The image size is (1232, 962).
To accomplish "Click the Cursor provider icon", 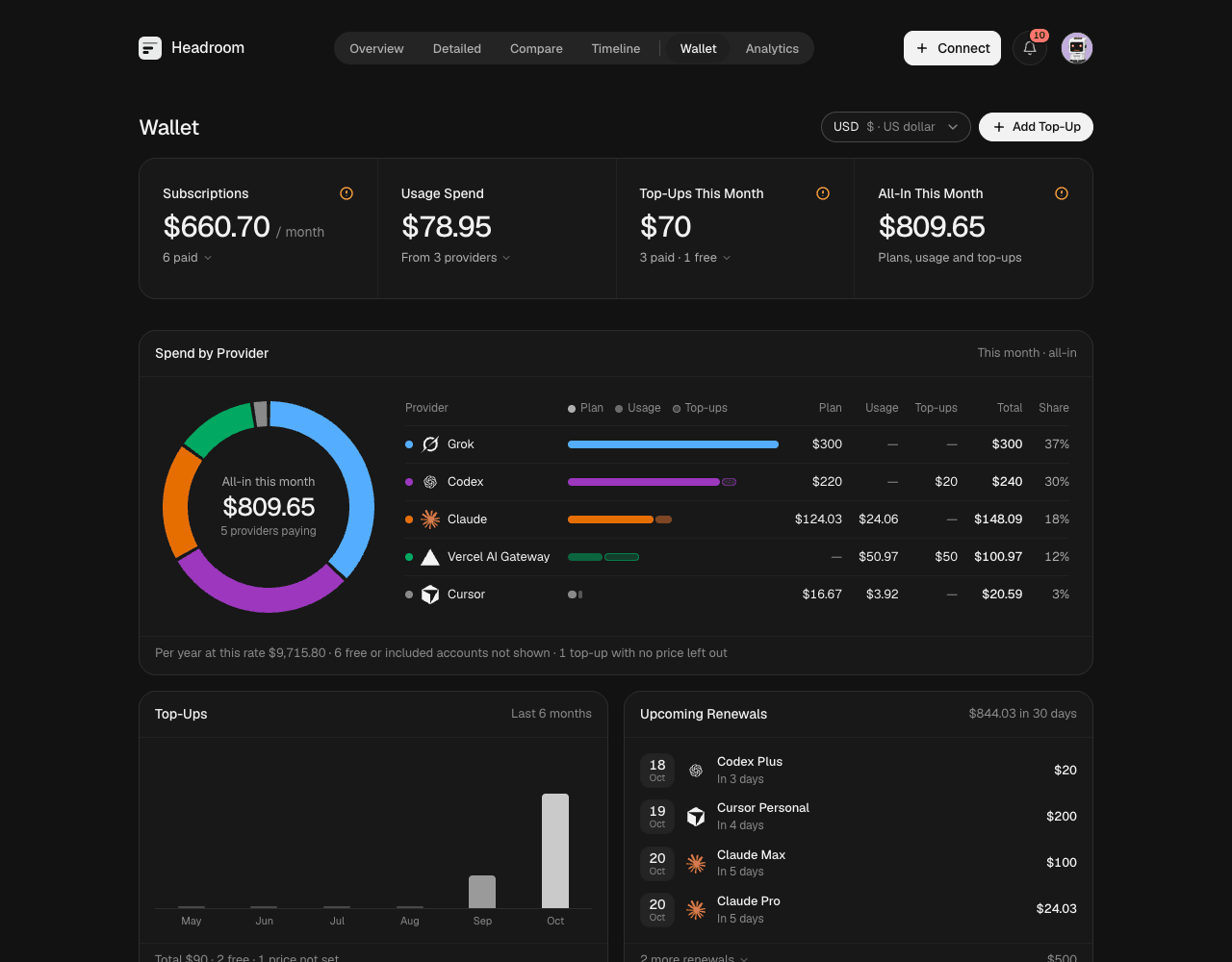I will click(x=430, y=595).
